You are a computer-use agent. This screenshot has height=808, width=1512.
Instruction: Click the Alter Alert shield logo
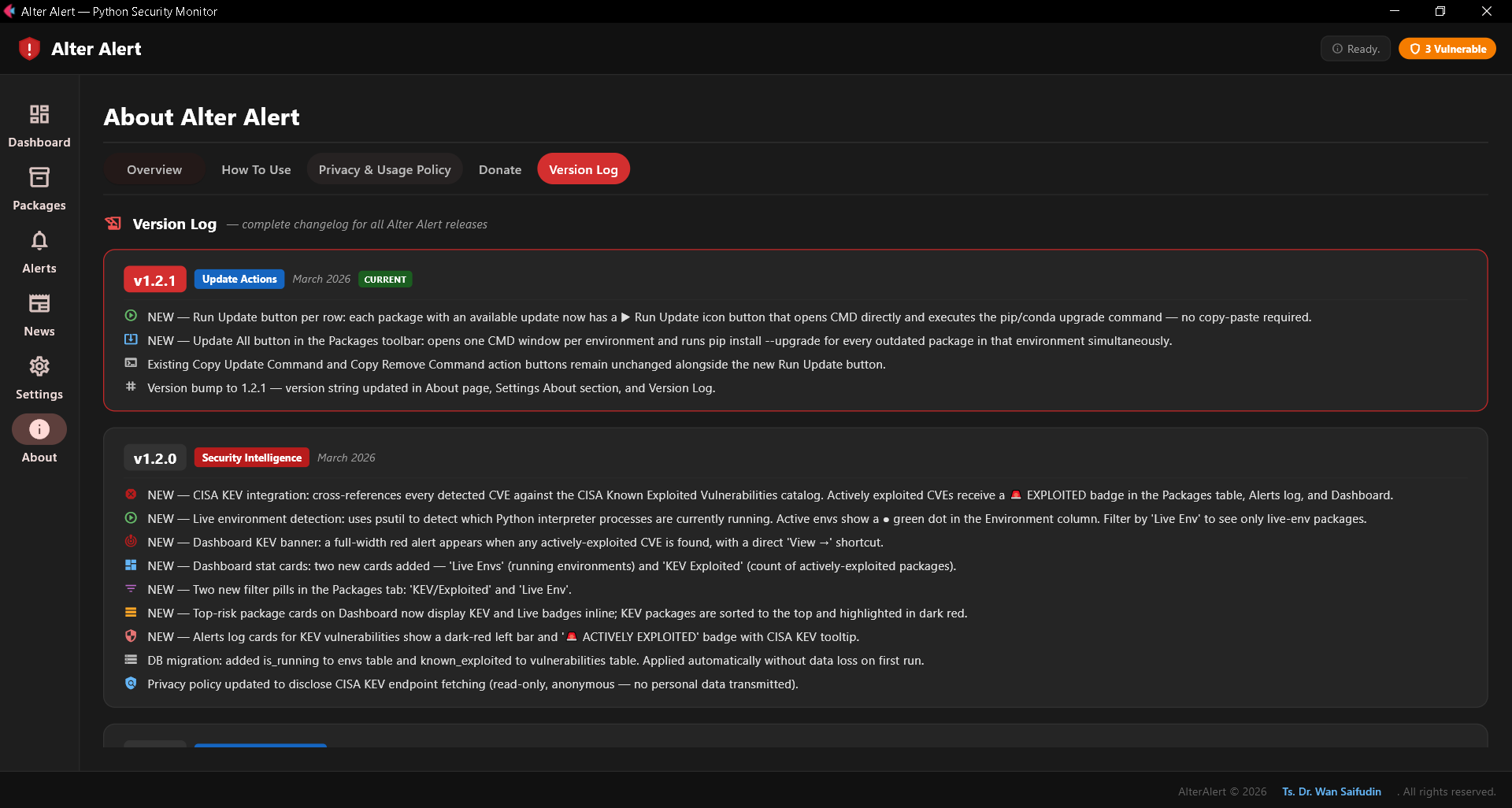coord(29,48)
